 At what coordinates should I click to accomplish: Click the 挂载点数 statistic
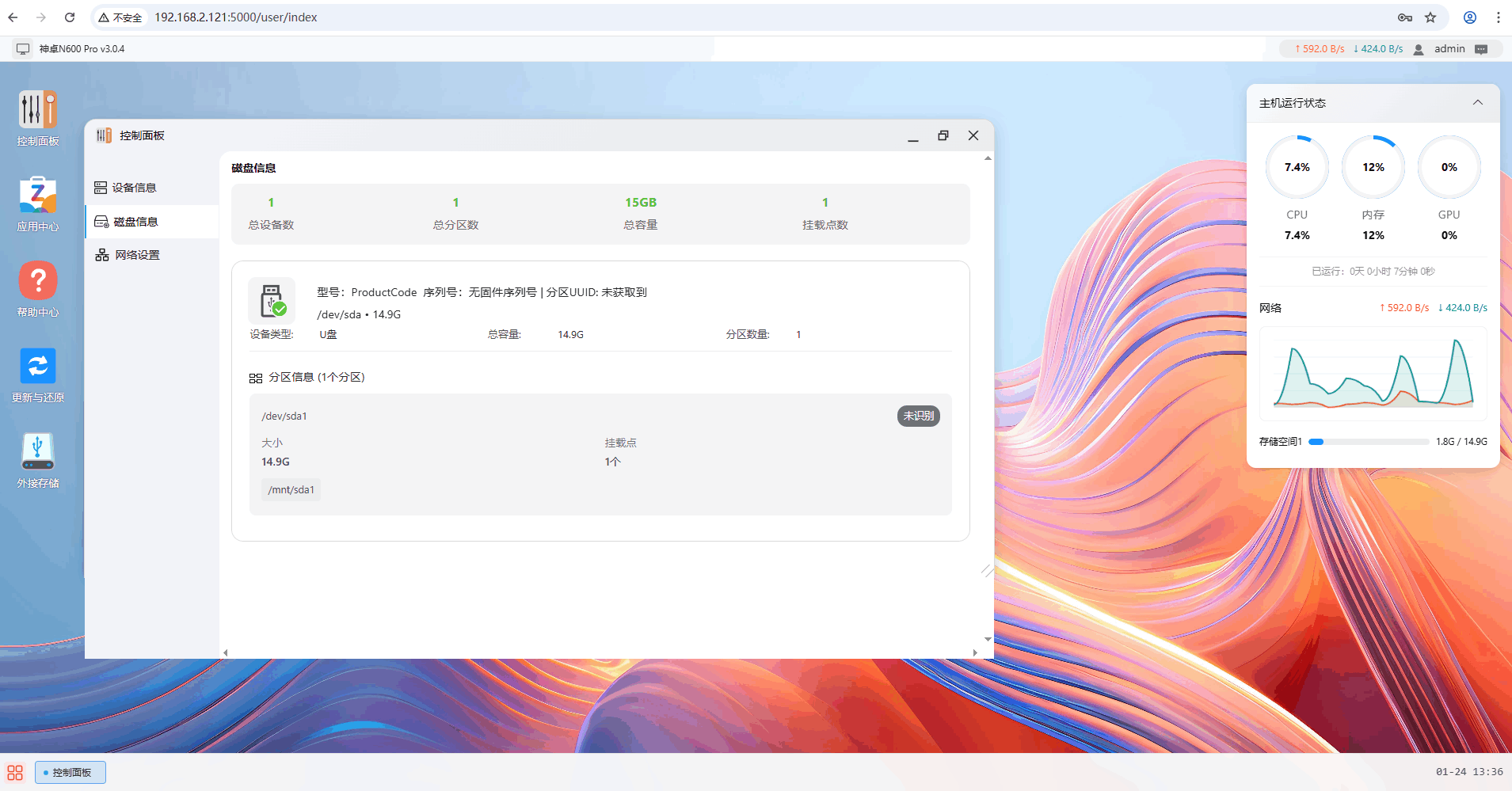(x=825, y=214)
